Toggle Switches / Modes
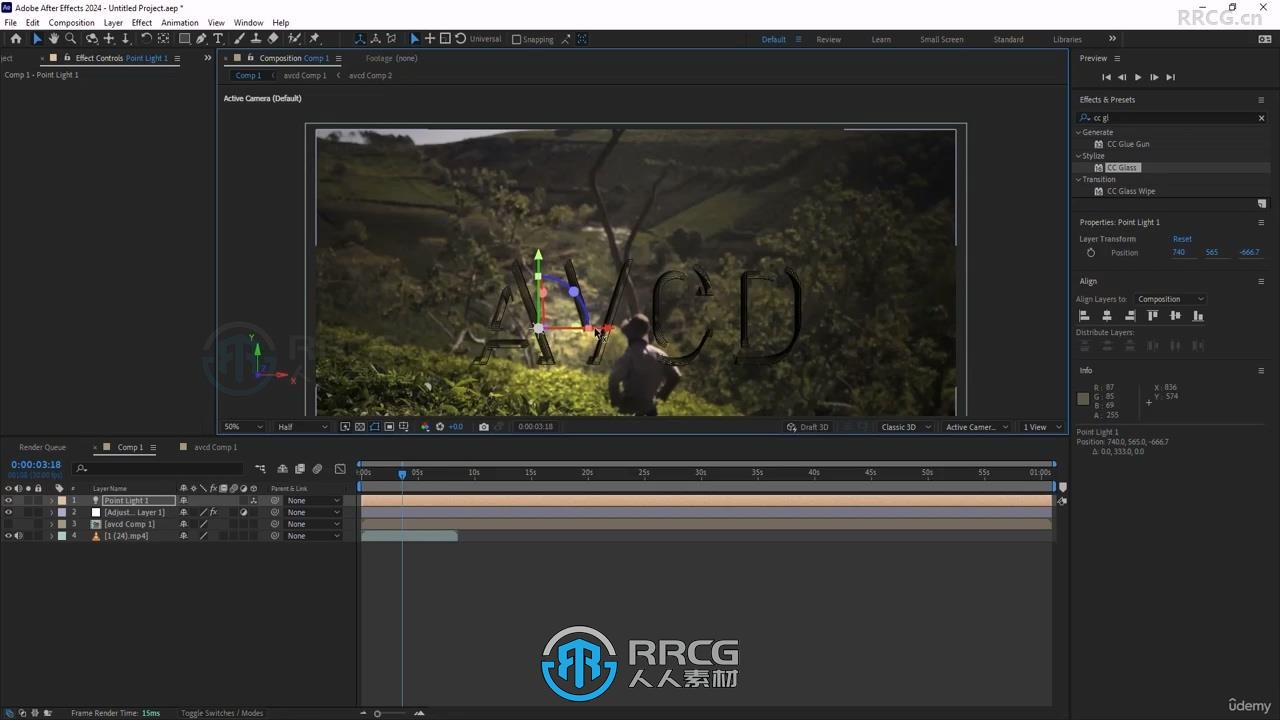 coord(222,713)
